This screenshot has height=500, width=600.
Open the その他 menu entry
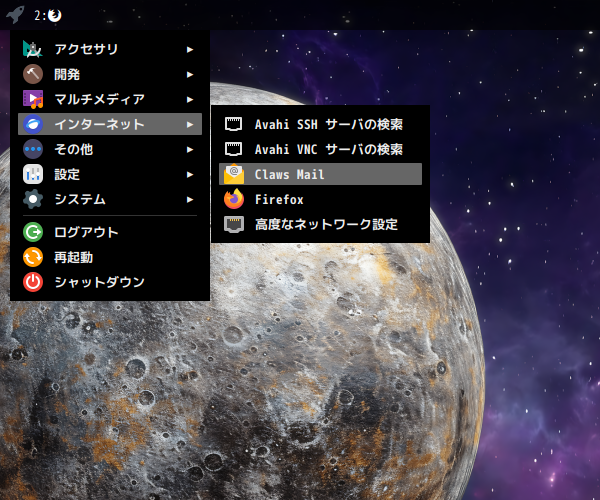coord(110,149)
